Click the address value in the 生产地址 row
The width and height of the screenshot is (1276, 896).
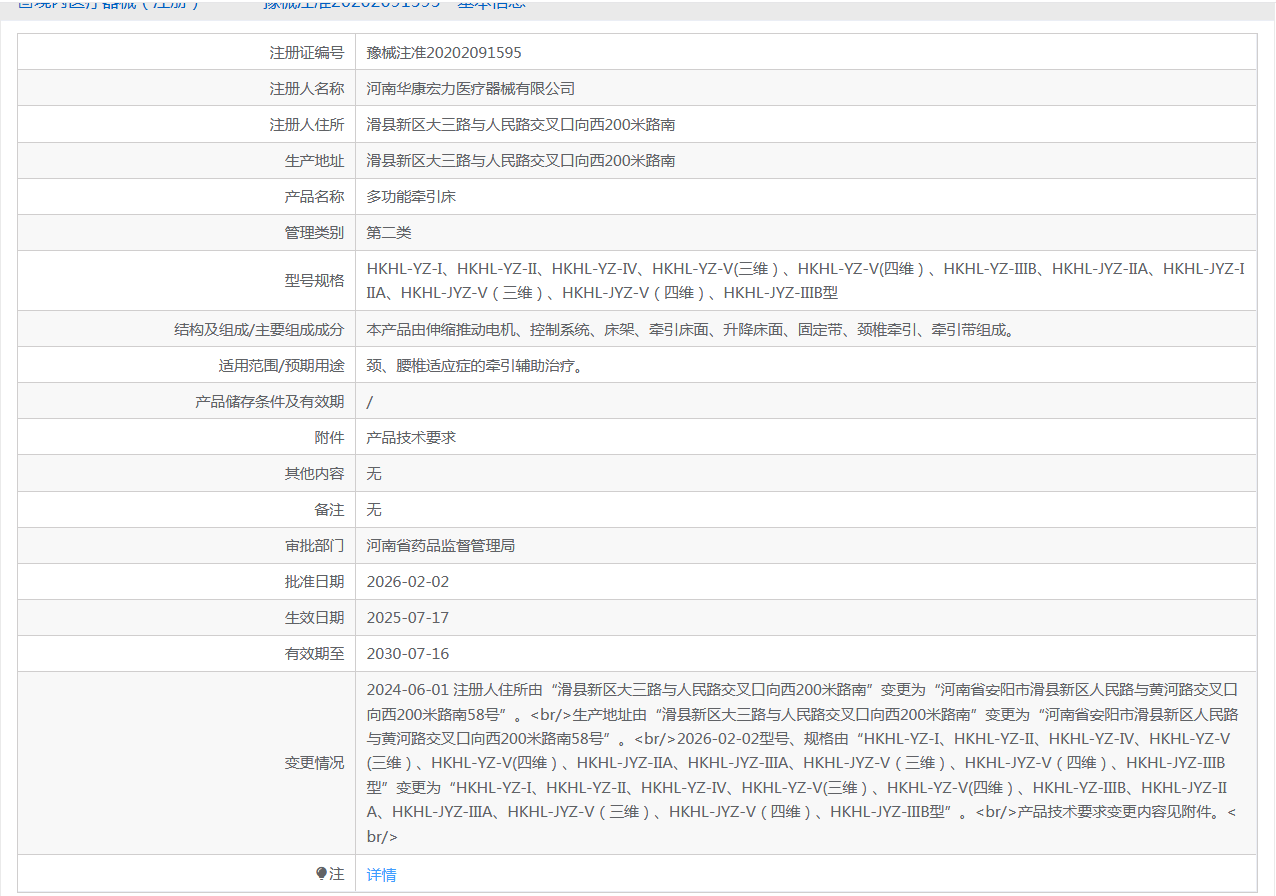[x=521, y=161]
